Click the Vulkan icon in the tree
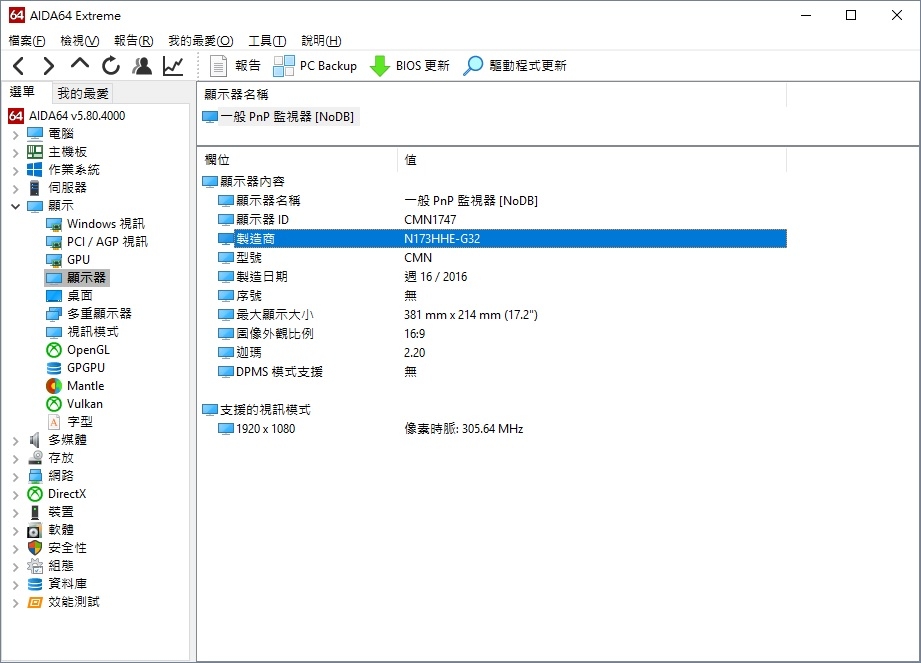This screenshot has height=663, width=921. (x=54, y=404)
